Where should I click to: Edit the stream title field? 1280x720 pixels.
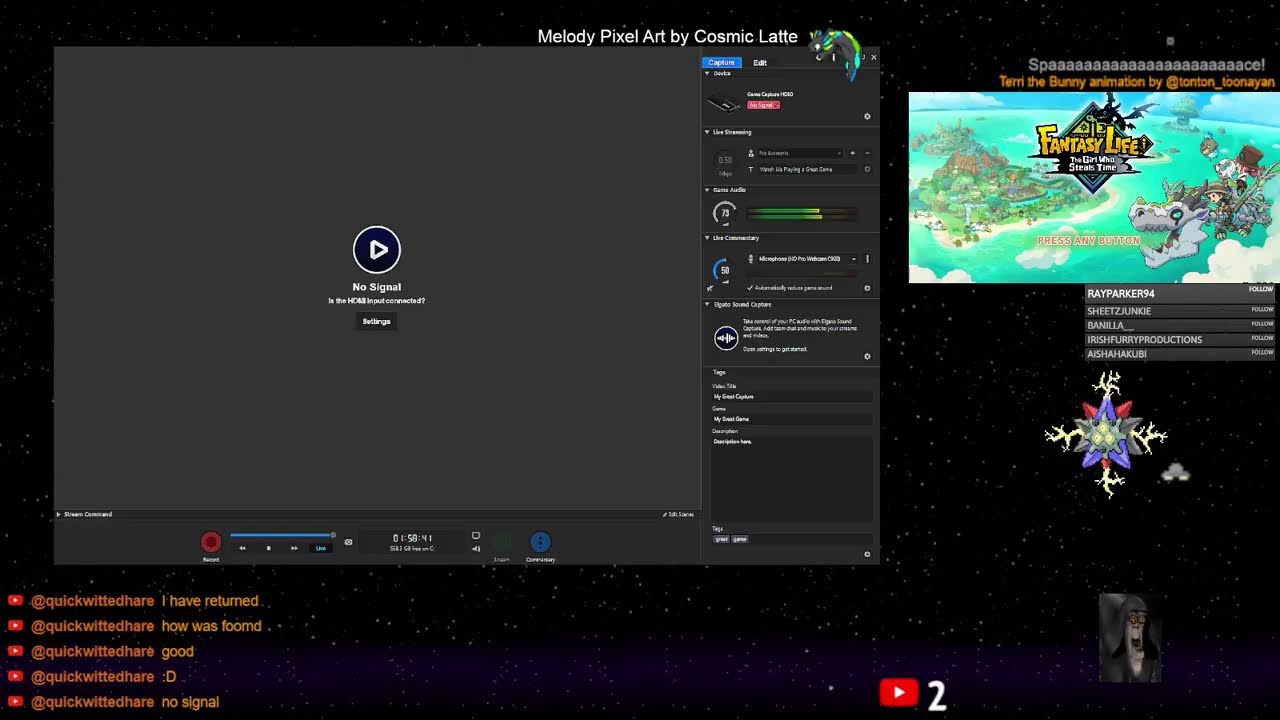point(808,169)
